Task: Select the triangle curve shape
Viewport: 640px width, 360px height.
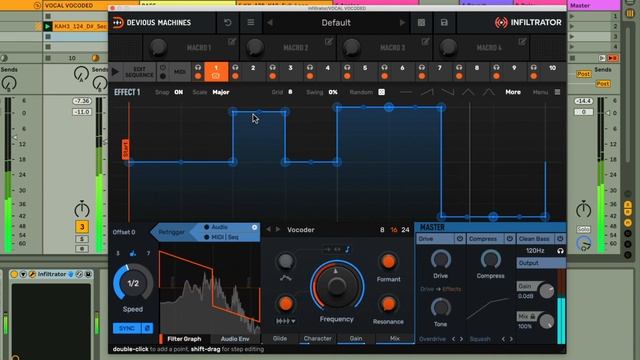Action: click(468, 92)
